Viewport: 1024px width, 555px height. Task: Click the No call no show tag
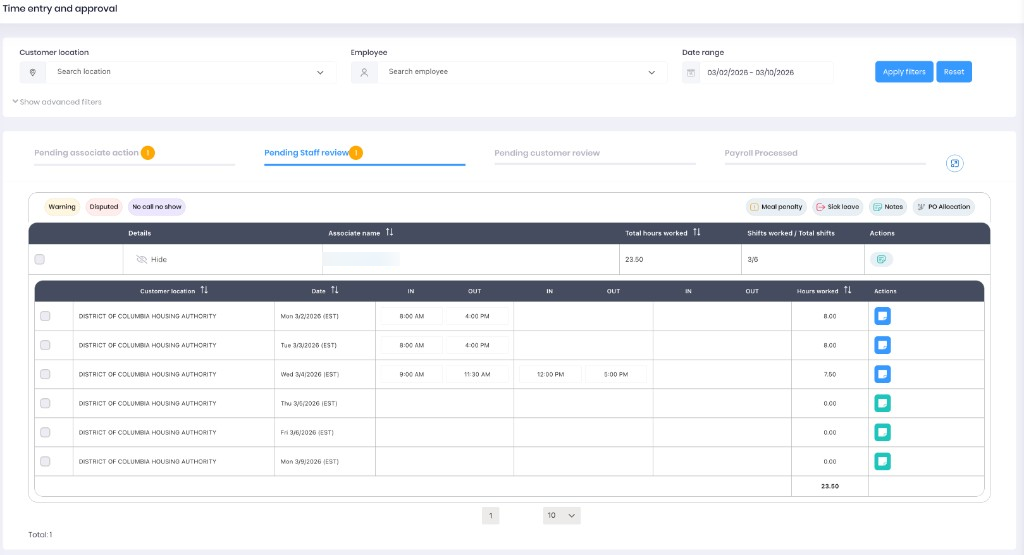157,207
